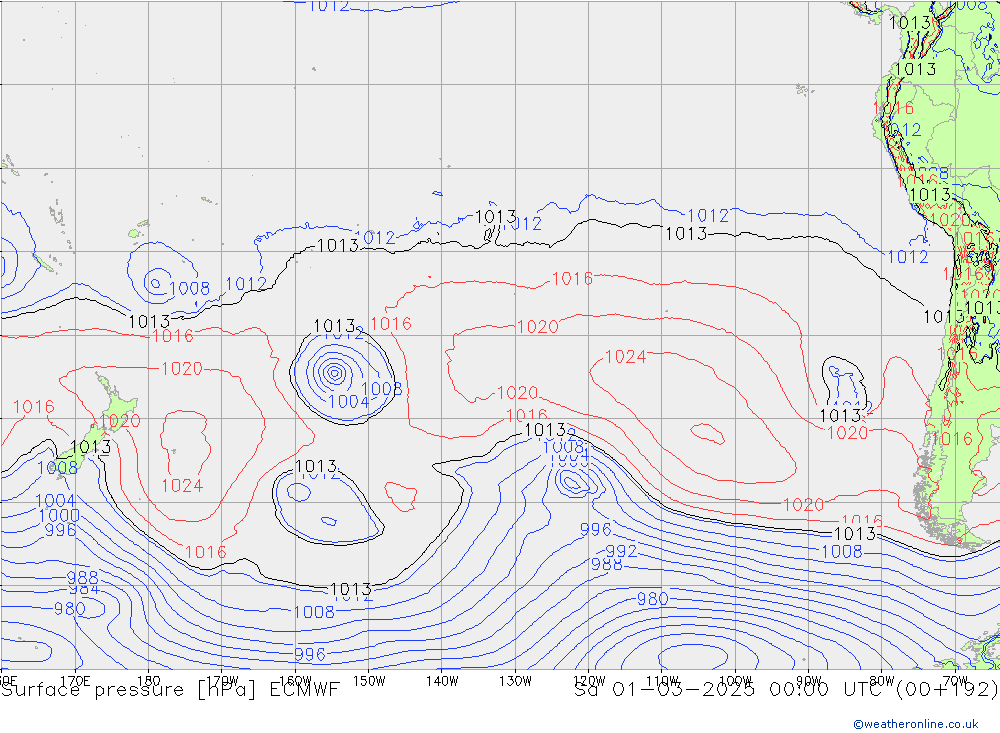Click the 1024 label nearest New Zealand

pos(182,485)
